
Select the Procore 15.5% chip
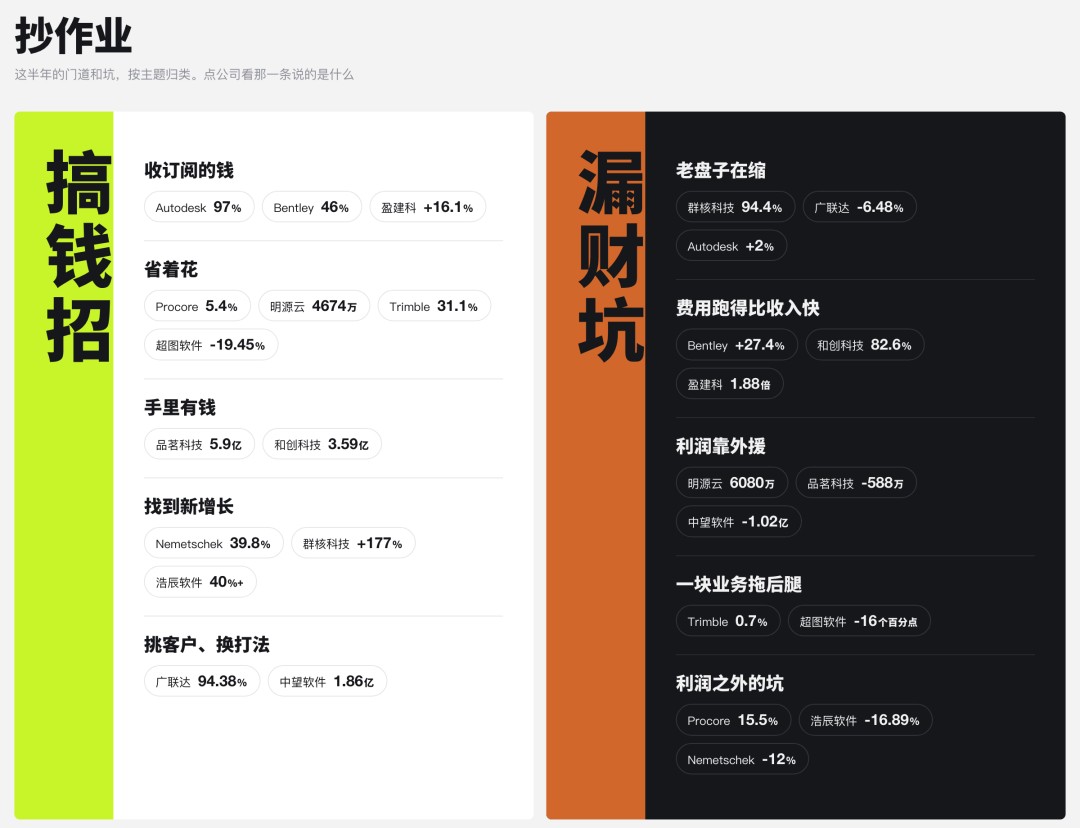[734, 720]
